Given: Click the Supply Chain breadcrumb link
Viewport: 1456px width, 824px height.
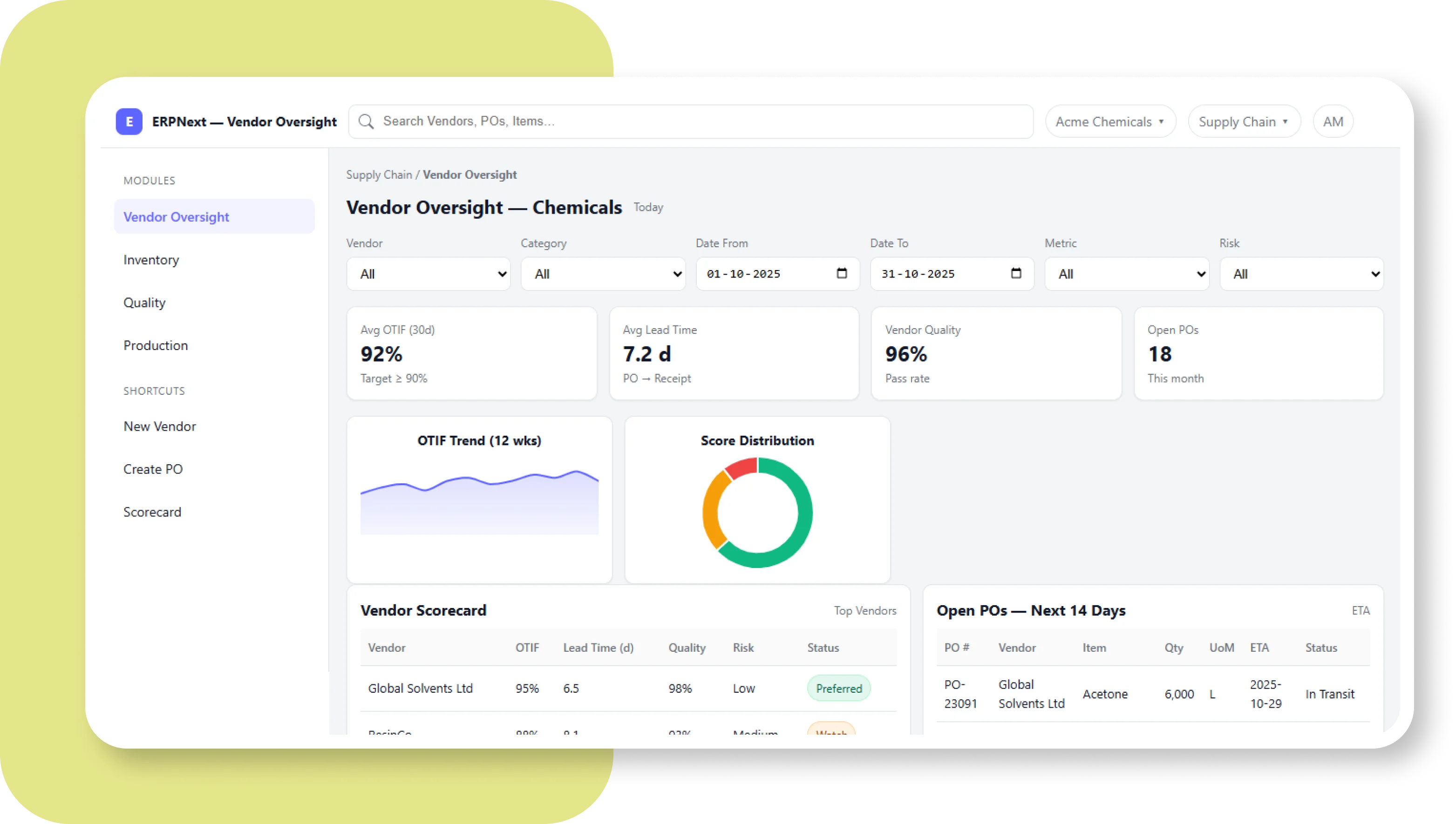Looking at the screenshot, I should click(x=379, y=174).
